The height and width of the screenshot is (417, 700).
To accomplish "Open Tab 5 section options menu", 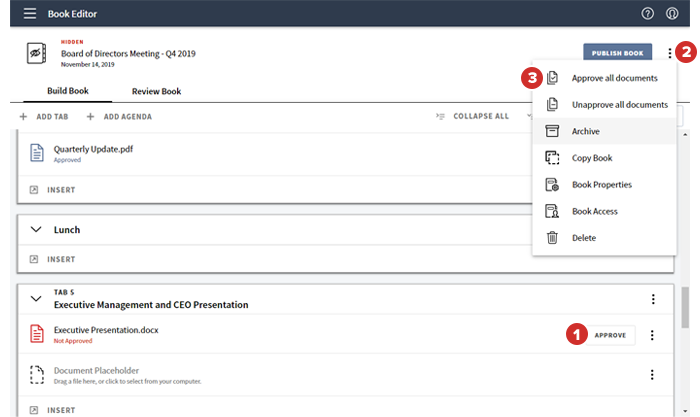I will [x=653, y=298].
